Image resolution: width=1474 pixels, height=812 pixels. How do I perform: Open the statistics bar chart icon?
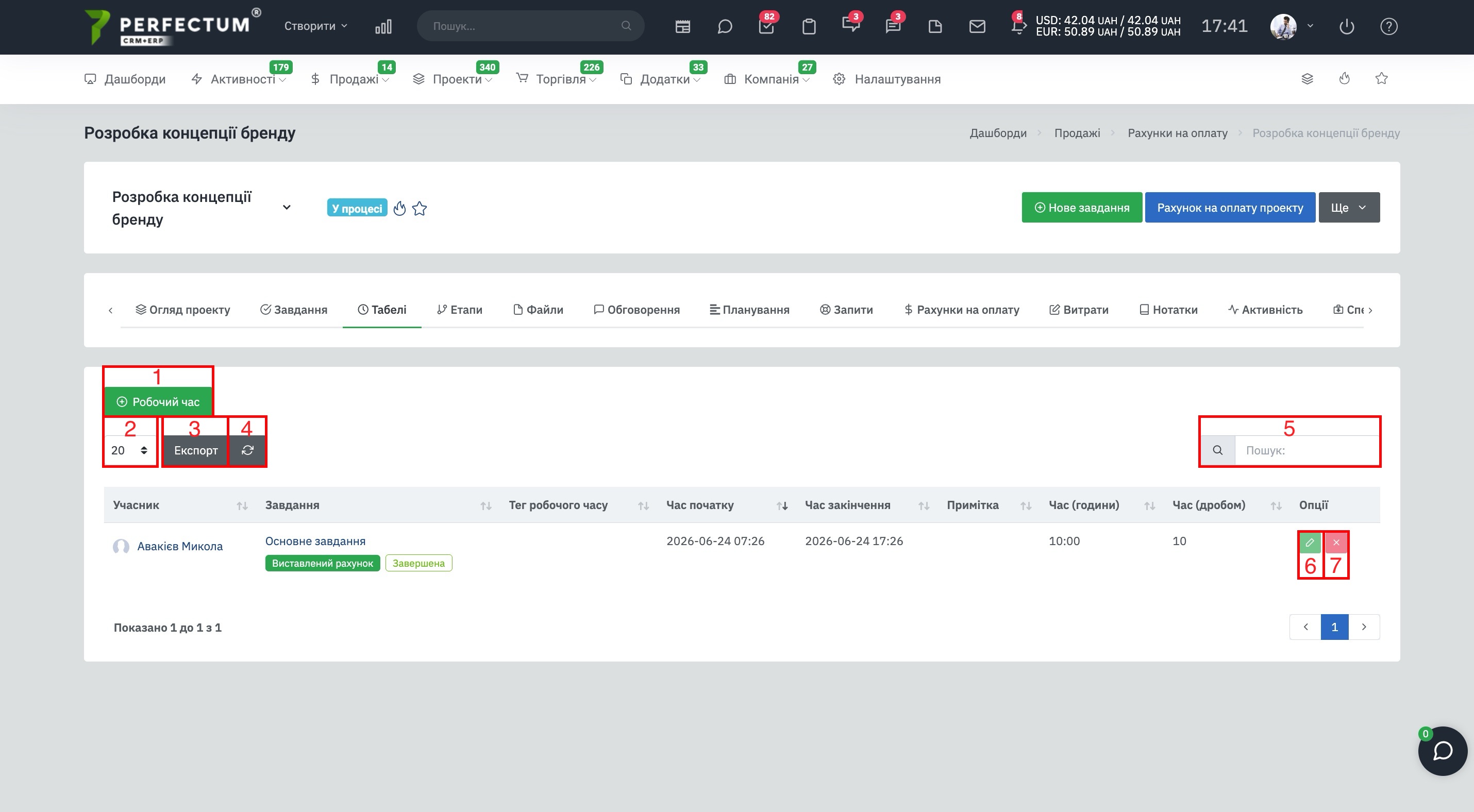[383, 26]
